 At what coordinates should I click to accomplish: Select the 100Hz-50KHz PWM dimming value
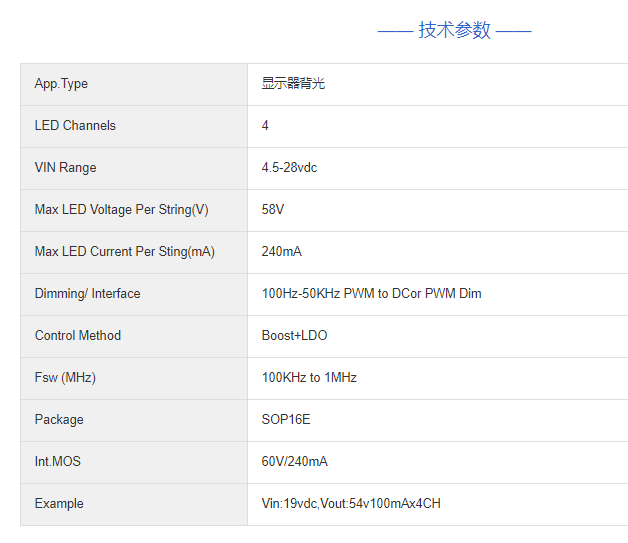click(371, 294)
